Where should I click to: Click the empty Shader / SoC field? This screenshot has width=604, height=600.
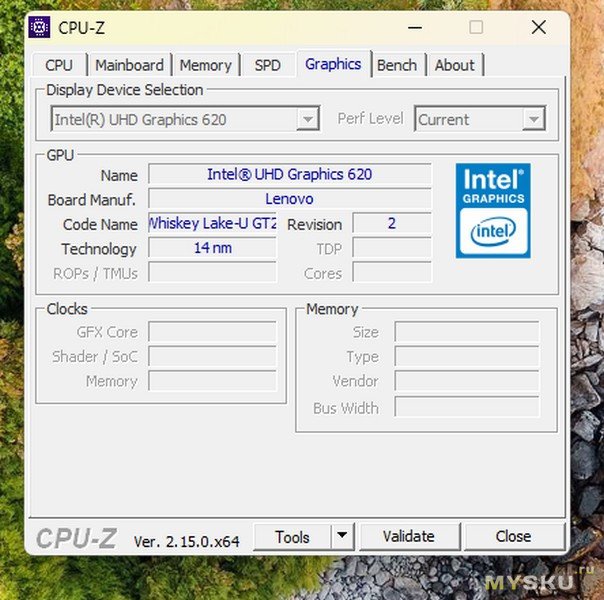tap(212, 357)
